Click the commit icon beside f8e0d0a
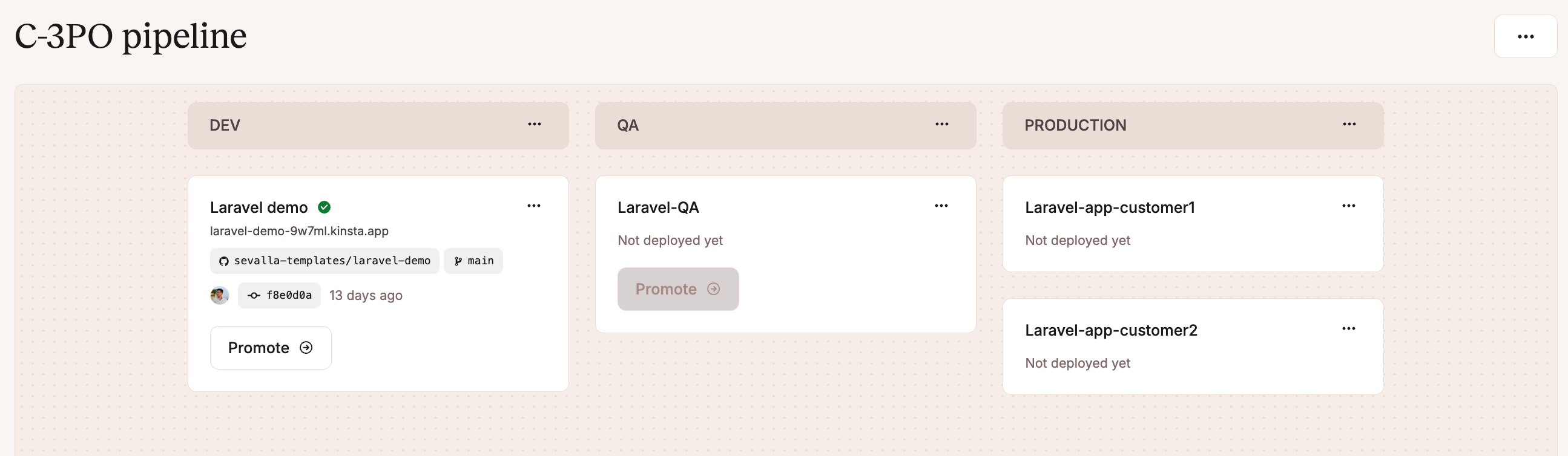The image size is (1568, 456). click(254, 296)
